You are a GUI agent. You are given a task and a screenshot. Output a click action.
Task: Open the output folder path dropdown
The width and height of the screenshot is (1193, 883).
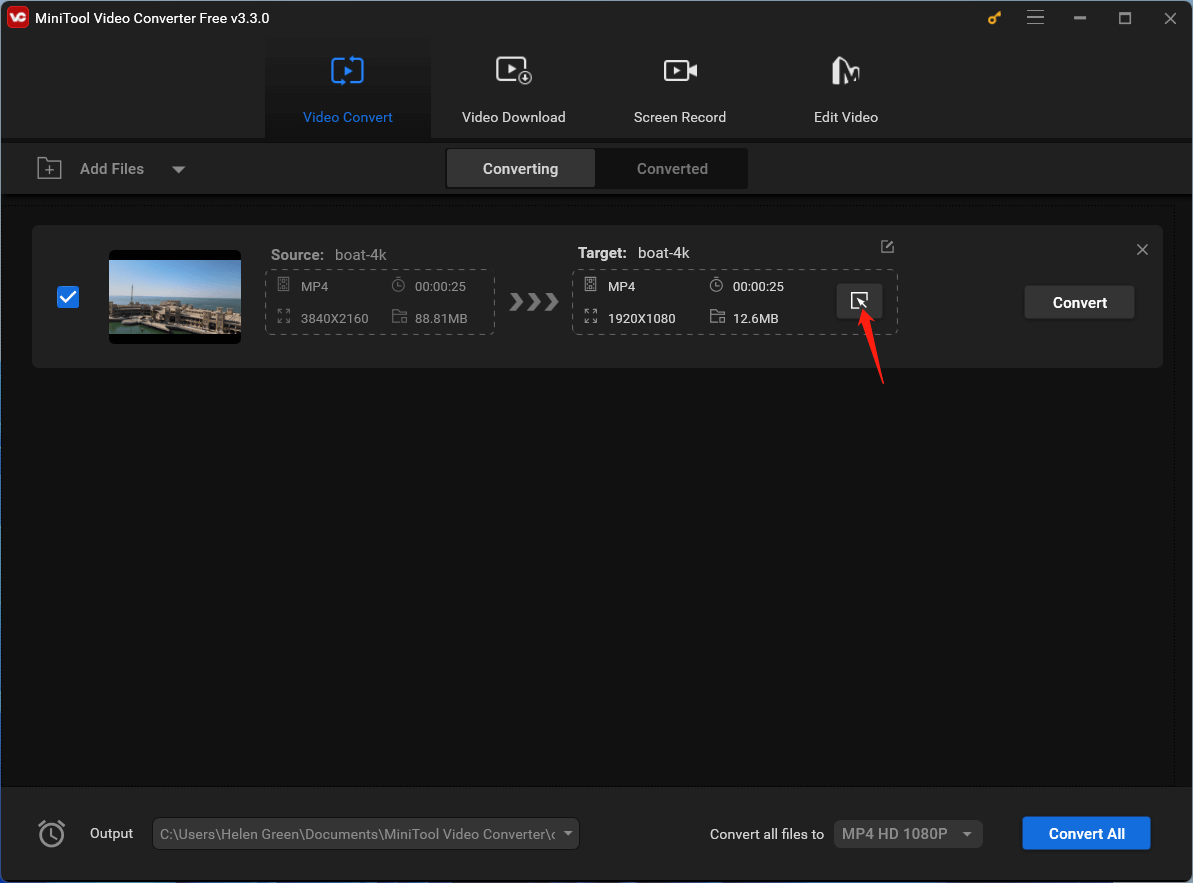point(568,834)
